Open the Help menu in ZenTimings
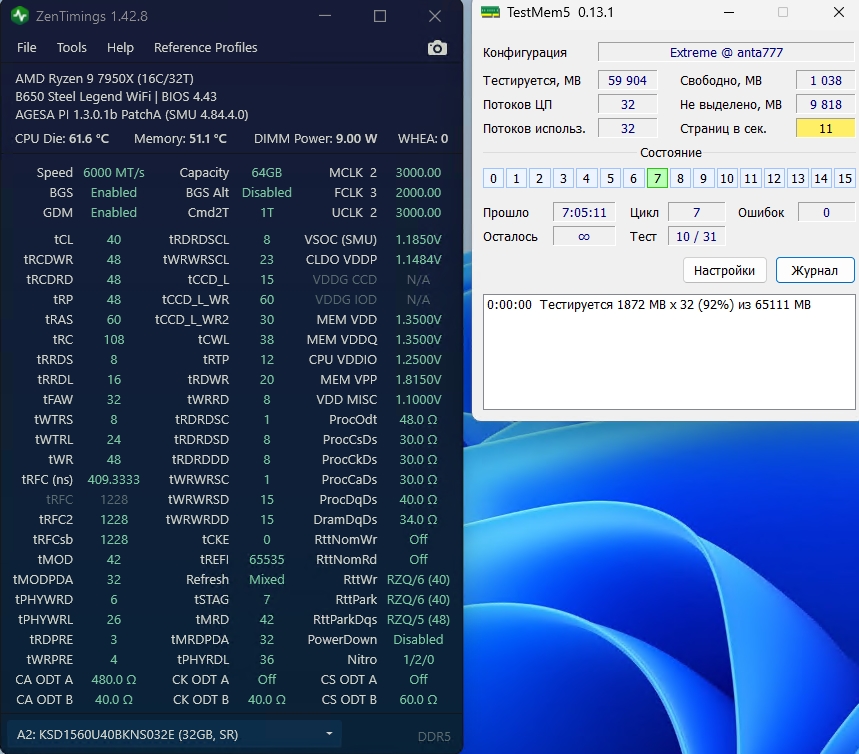Image resolution: width=859 pixels, height=754 pixels. tap(120, 48)
